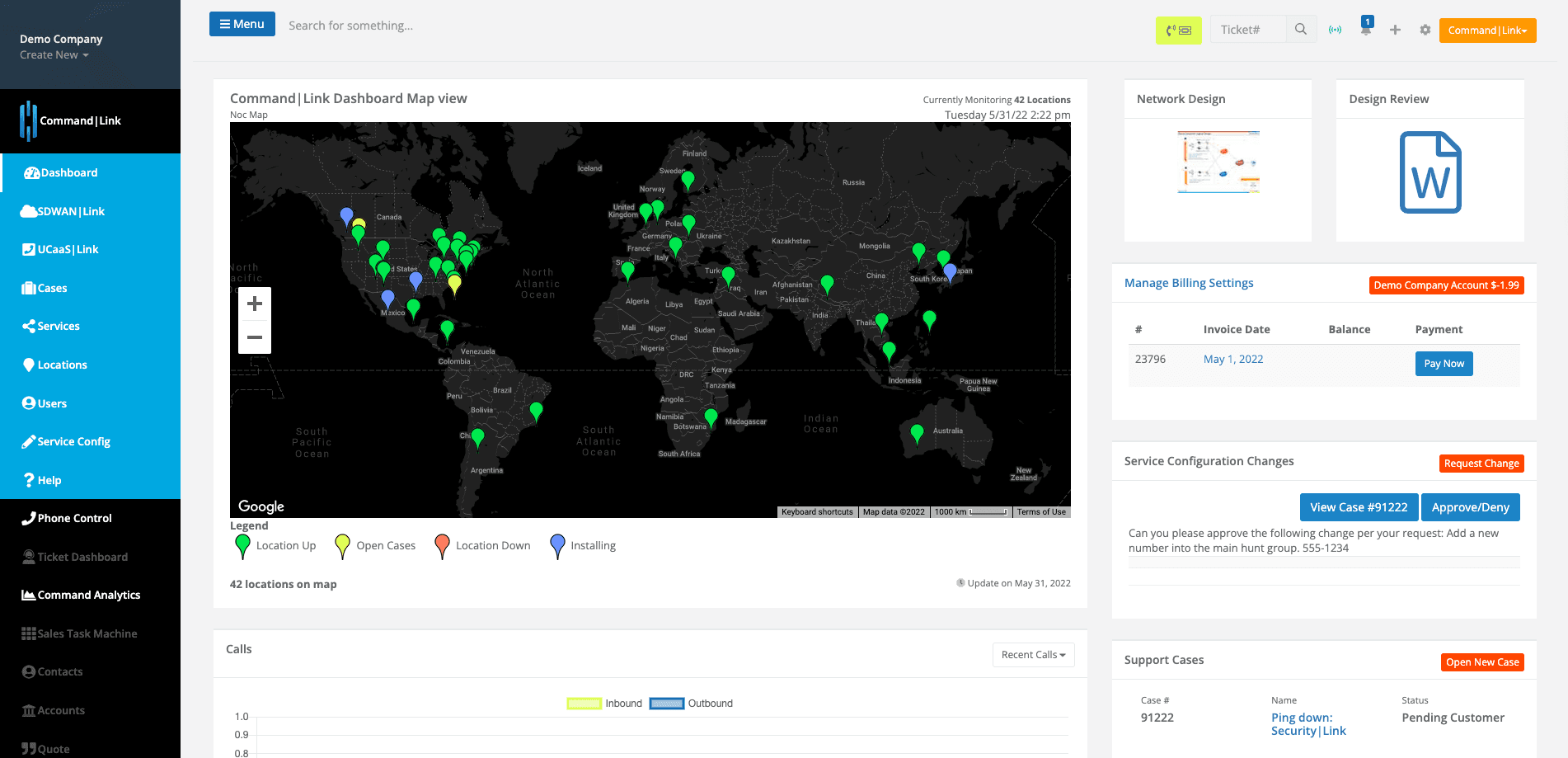
Task: Click the UCaaS|Link phone icon in sidebar
Action: coord(29,249)
